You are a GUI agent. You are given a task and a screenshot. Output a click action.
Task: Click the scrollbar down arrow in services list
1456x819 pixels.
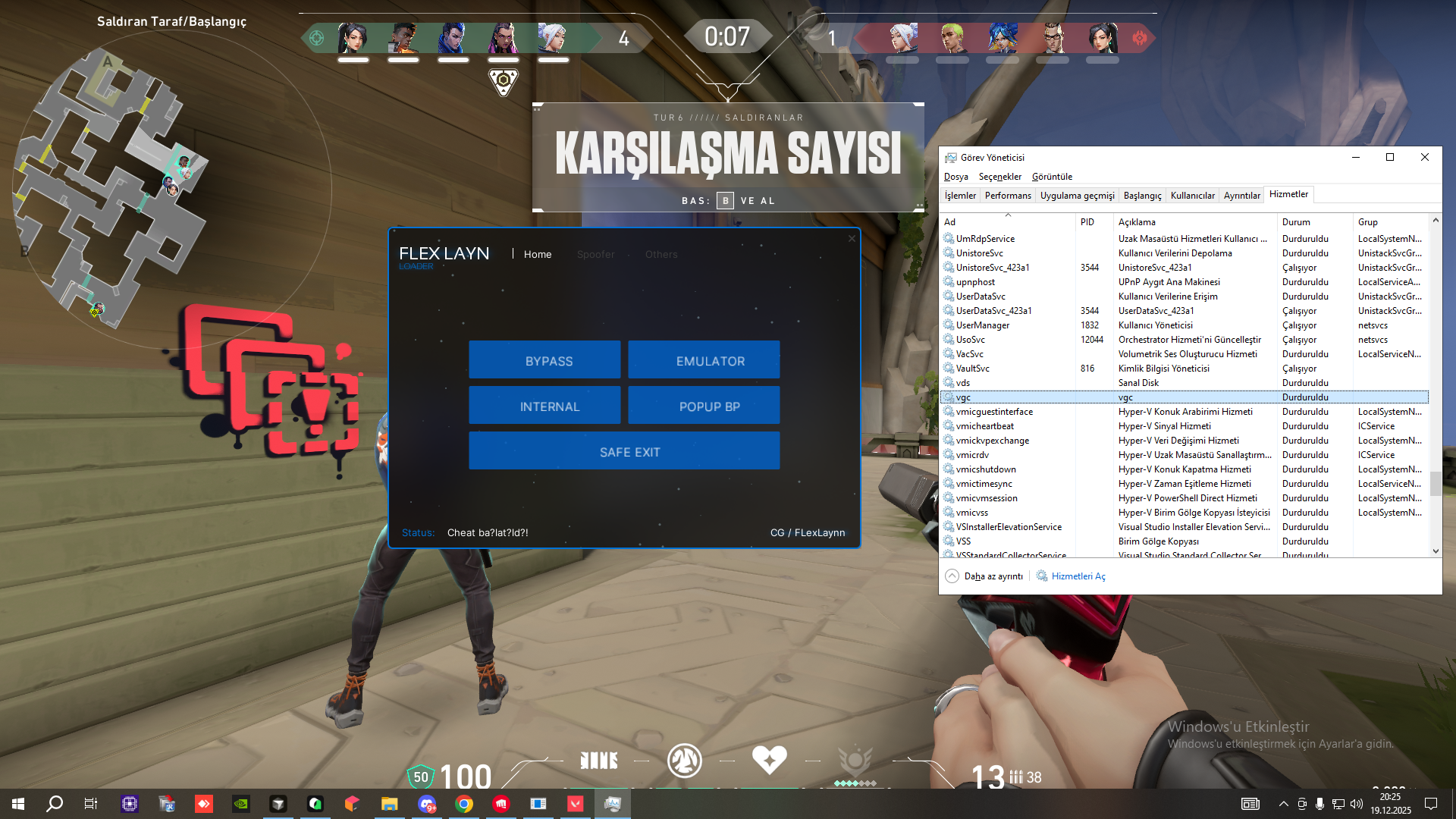(x=1436, y=551)
